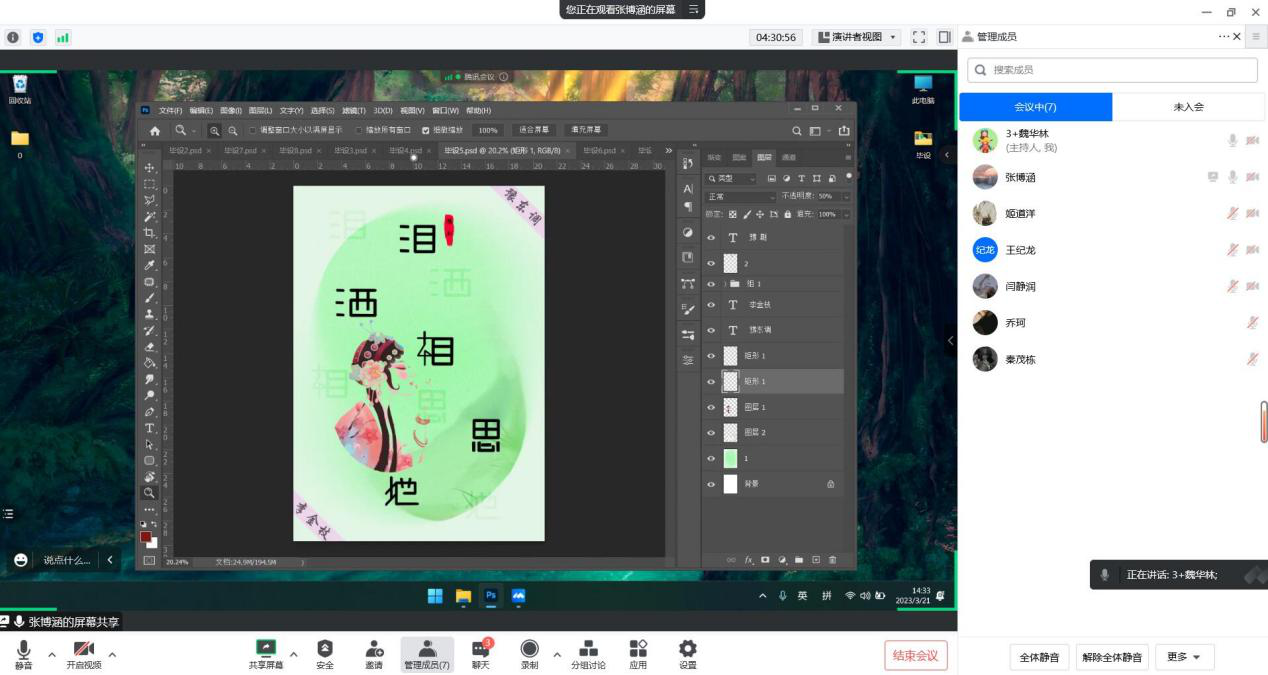1268x675 pixels.
Task: Select the Horizontal Type tool
Action: 150,428
